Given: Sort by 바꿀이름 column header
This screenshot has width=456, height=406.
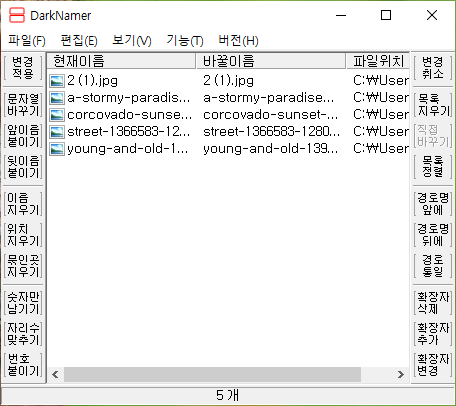Looking at the screenshot, I should coord(271,61).
